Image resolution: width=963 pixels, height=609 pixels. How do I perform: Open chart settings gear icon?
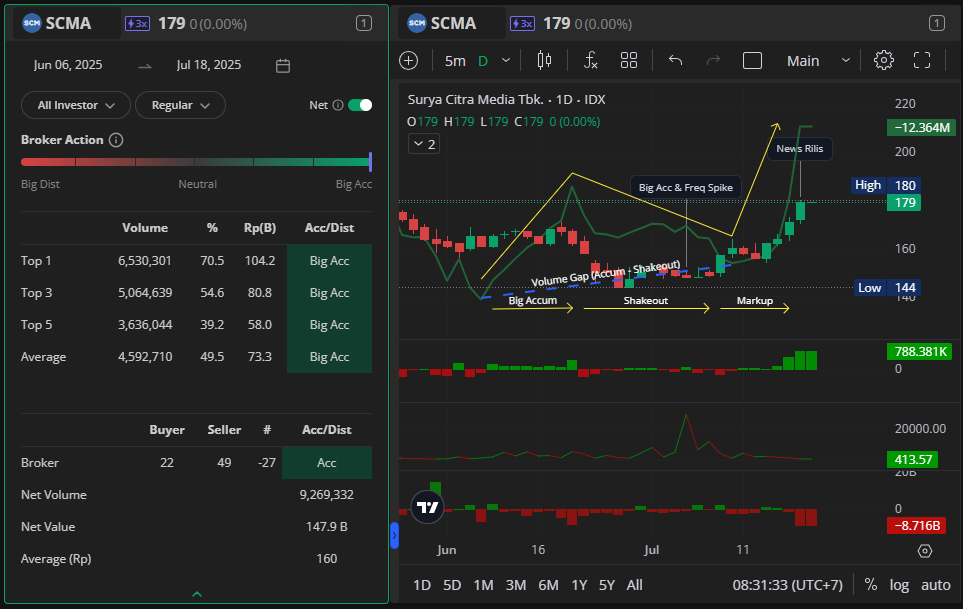[884, 60]
